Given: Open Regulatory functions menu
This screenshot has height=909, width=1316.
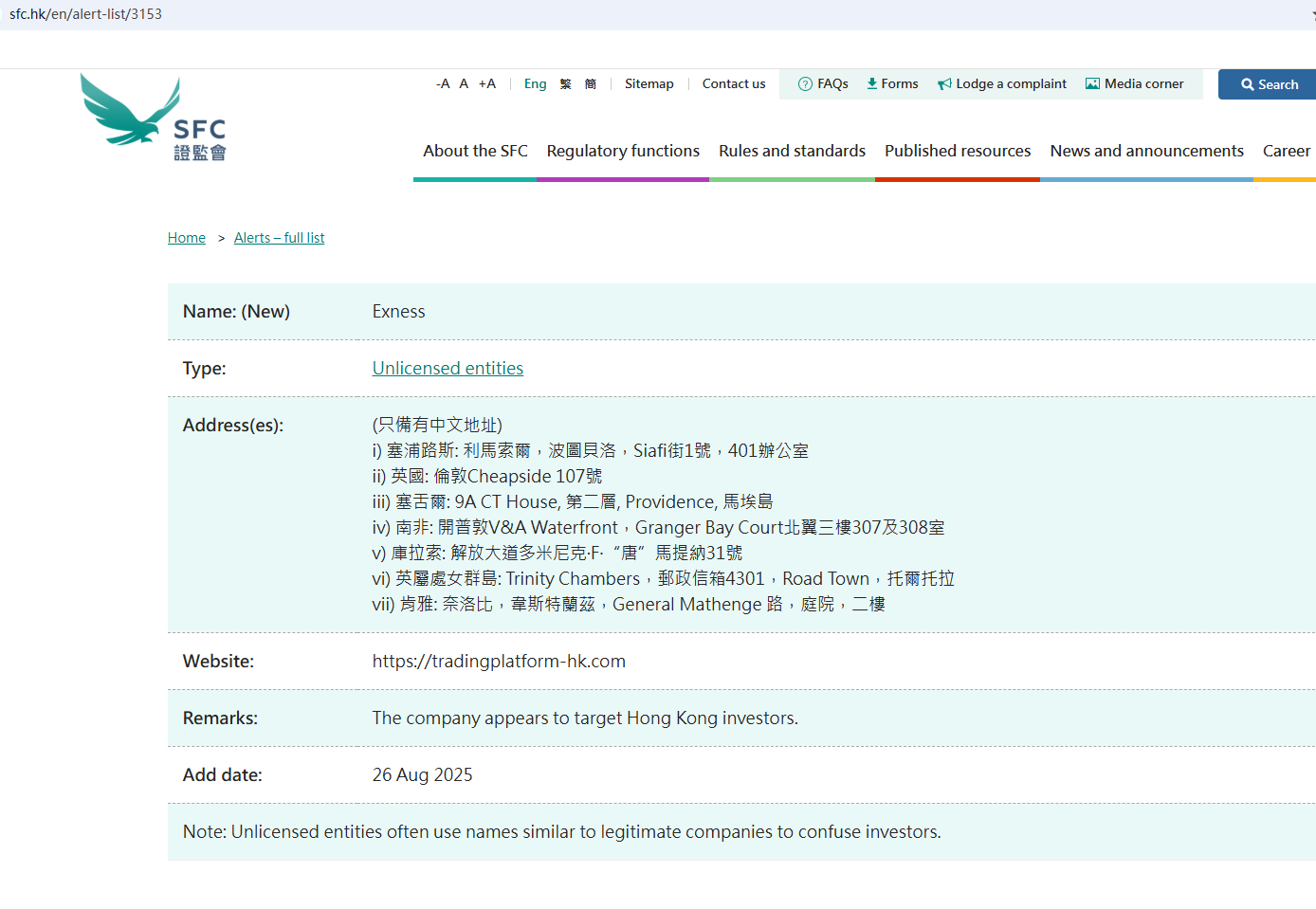Looking at the screenshot, I should point(623,152).
